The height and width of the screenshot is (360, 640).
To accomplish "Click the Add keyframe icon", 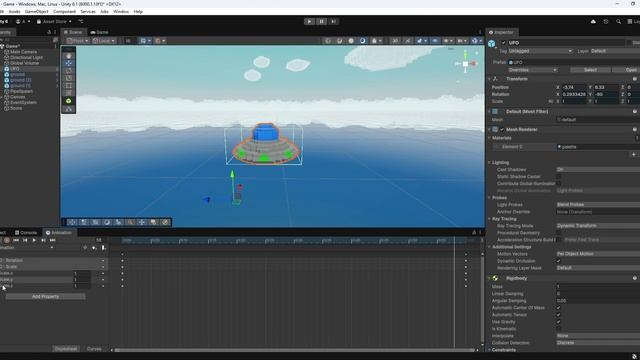I will coord(94,248).
